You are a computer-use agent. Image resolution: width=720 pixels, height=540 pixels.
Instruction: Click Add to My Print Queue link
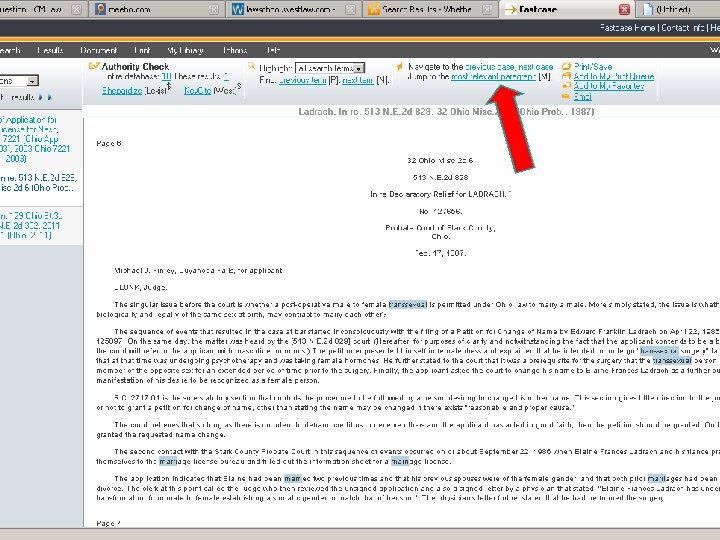[x=614, y=76]
